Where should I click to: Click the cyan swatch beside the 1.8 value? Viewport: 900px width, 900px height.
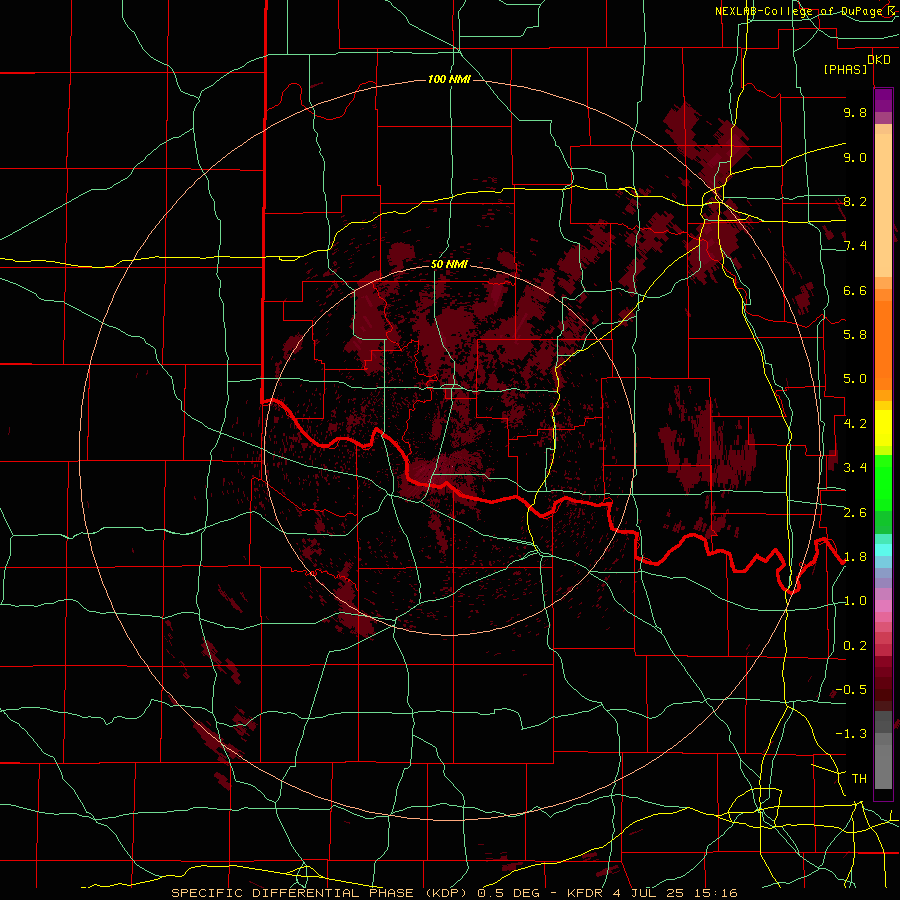click(x=883, y=550)
